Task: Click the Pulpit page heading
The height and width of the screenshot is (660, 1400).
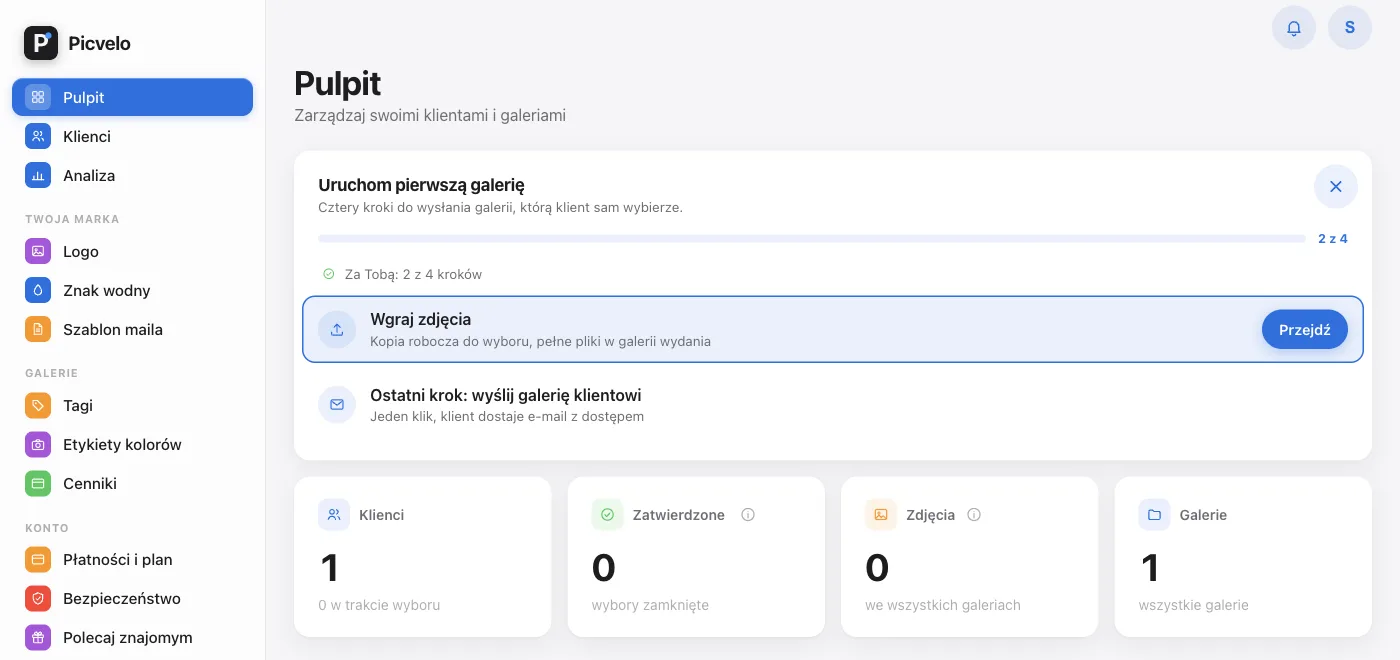Action: pos(338,83)
